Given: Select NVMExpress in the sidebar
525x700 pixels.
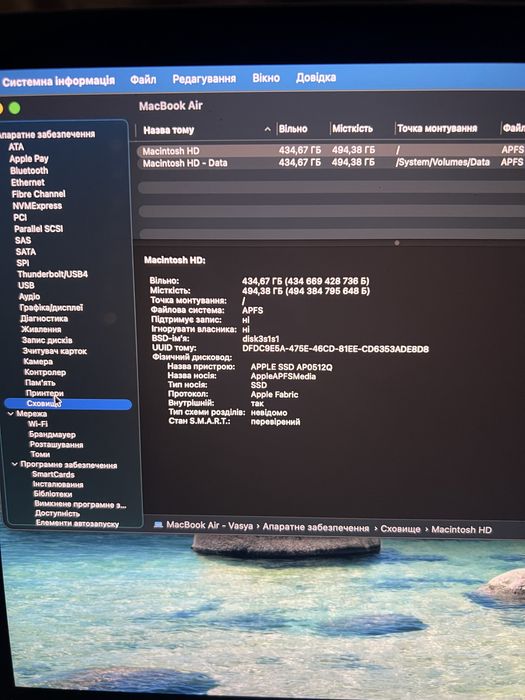Looking at the screenshot, I should [x=37, y=206].
